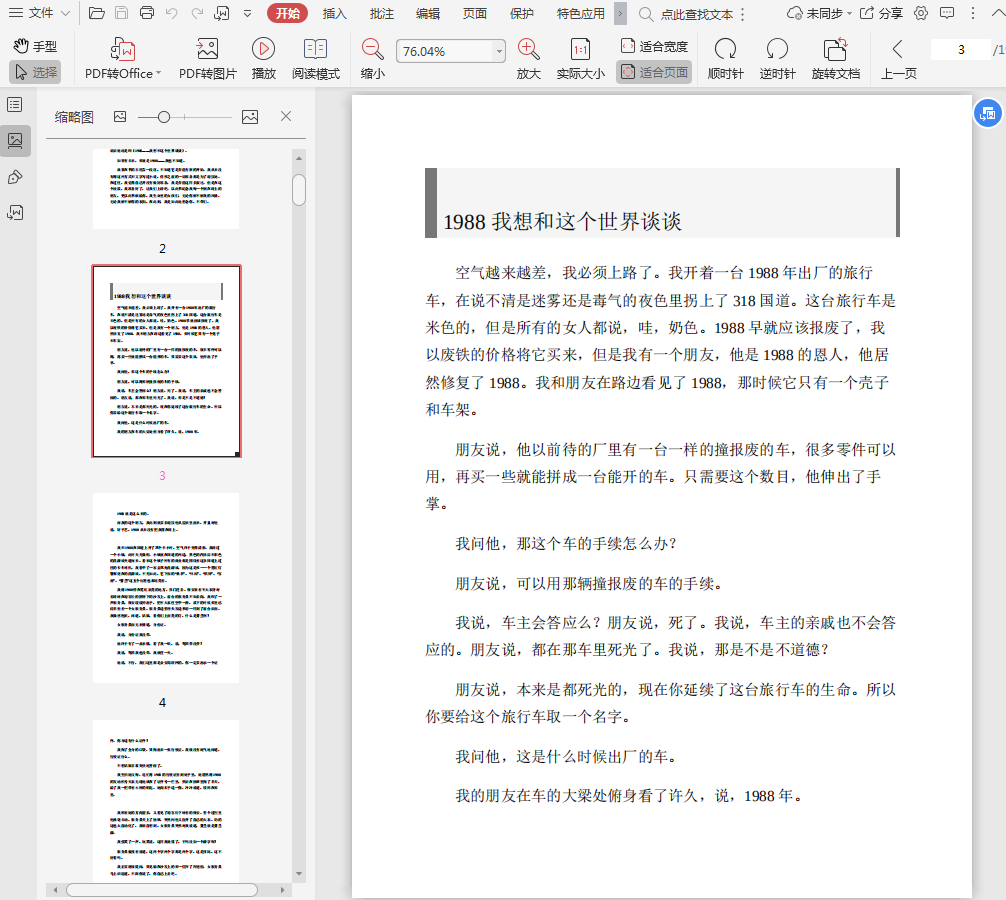Viewport: 1006px width, 900px height.
Task: Expand more ribbon tabs with the chevron
Action: coord(620,13)
